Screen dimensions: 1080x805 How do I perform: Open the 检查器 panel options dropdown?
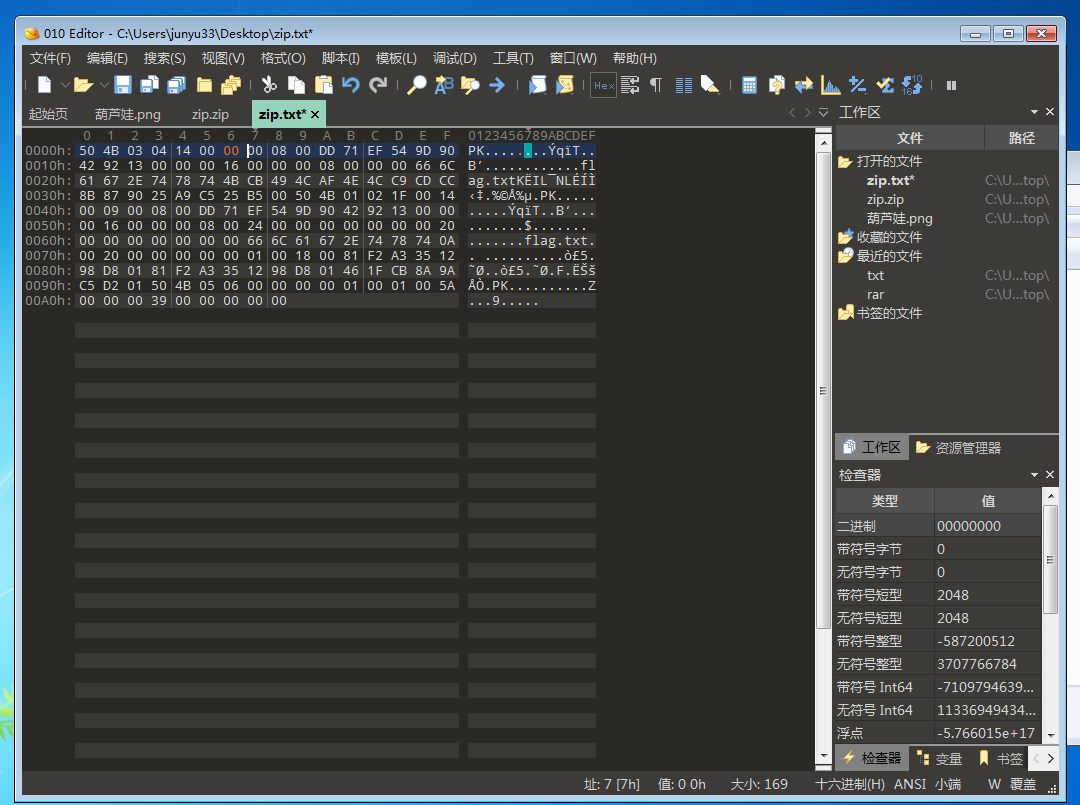(1034, 475)
